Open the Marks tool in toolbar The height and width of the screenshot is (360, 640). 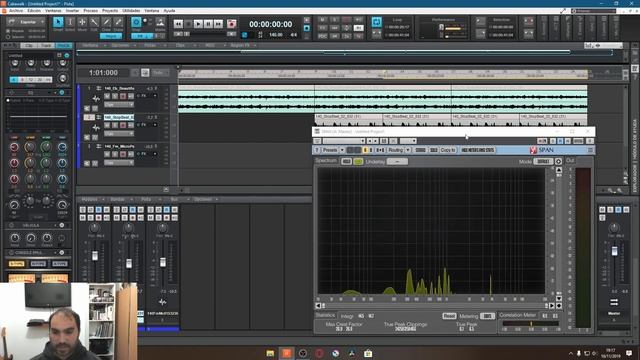point(160,22)
